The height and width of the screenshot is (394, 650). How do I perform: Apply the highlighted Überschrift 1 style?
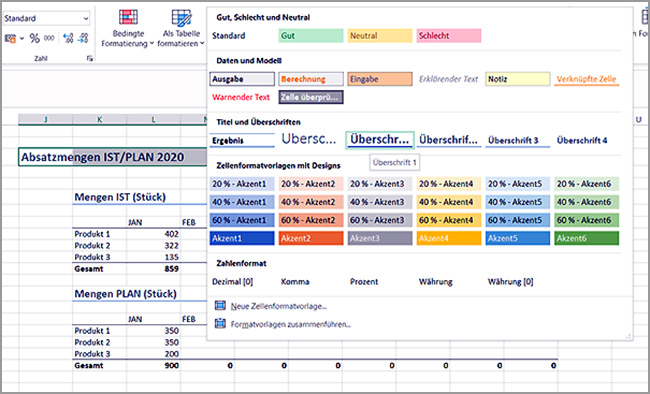pos(380,140)
